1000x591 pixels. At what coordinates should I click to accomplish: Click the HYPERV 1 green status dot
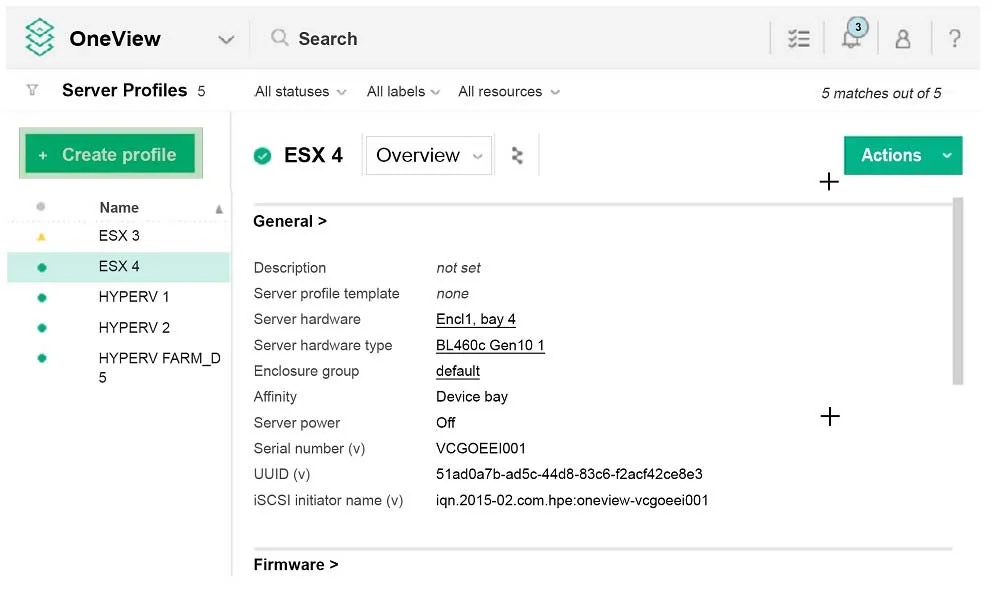click(x=41, y=298)
